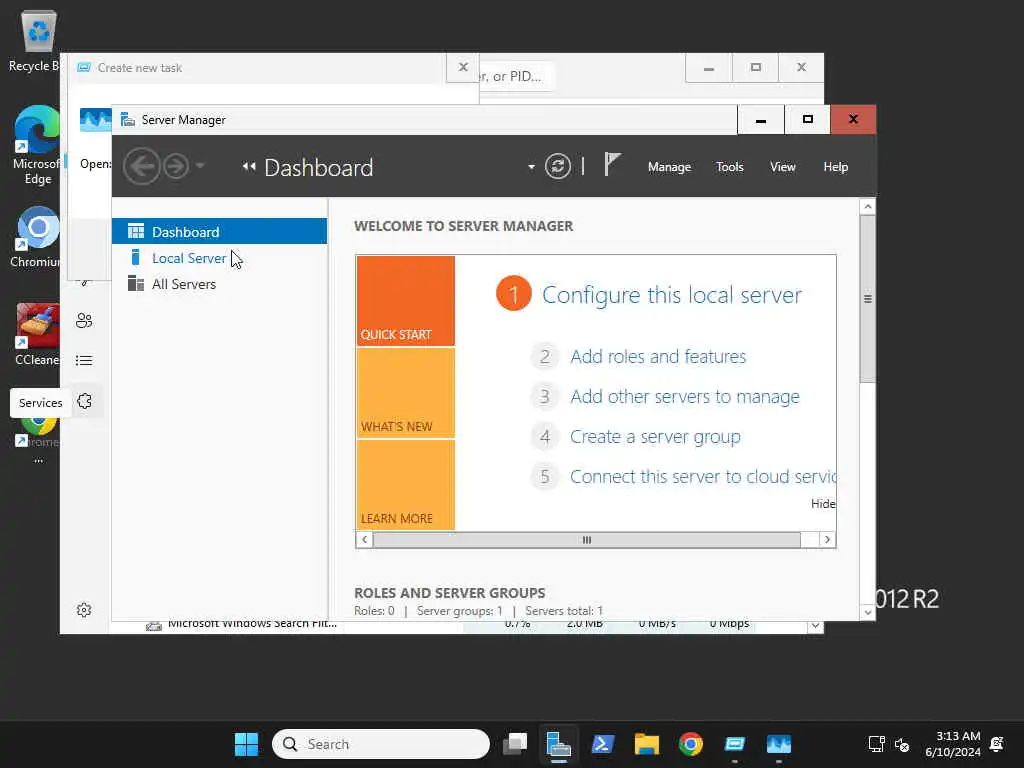Expand the dropdown arrow left of the refresh icon
This screenshot has width=1024, height=768.
pos(531,167)
